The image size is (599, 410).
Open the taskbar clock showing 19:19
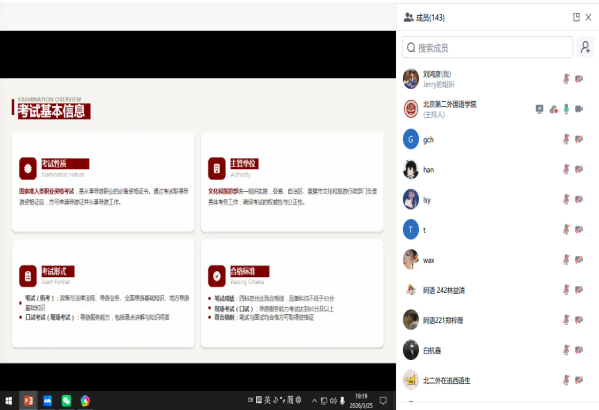[x=361, y=401]
